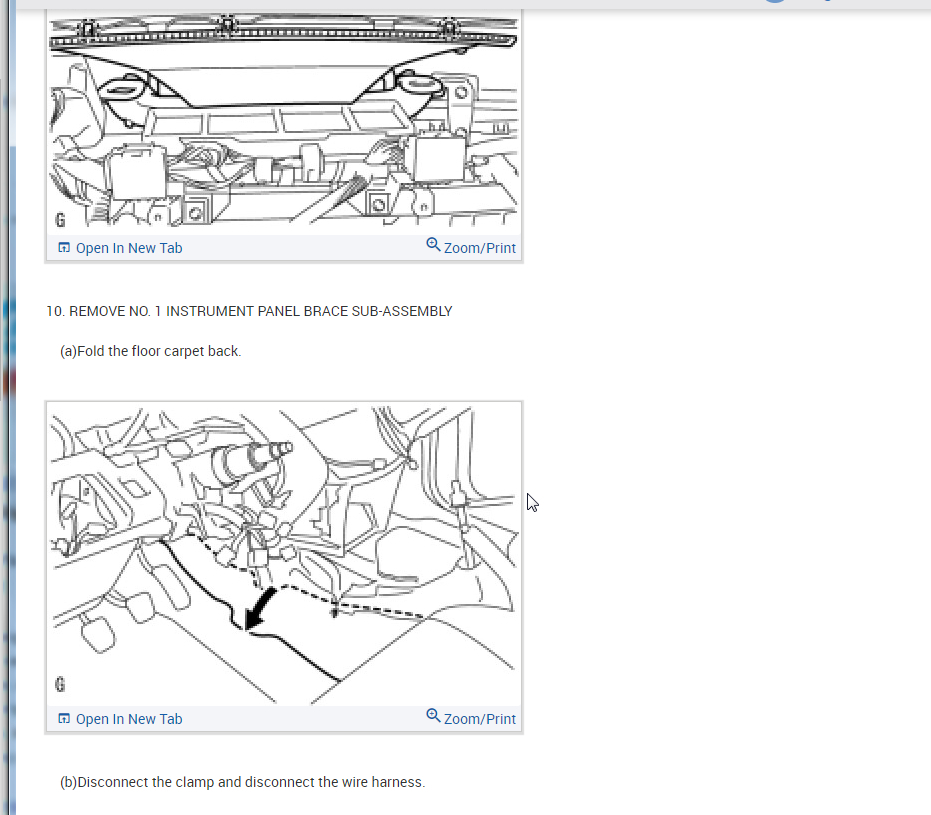The image size is (931, 815).
Task: Click the footer bar of the first diagram panel
Action: 283,247
